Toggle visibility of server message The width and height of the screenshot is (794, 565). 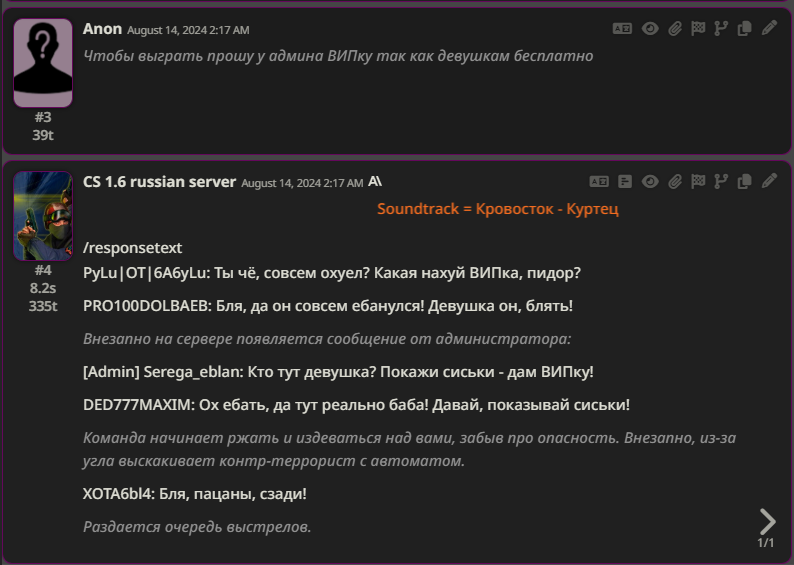coord(650,182)
